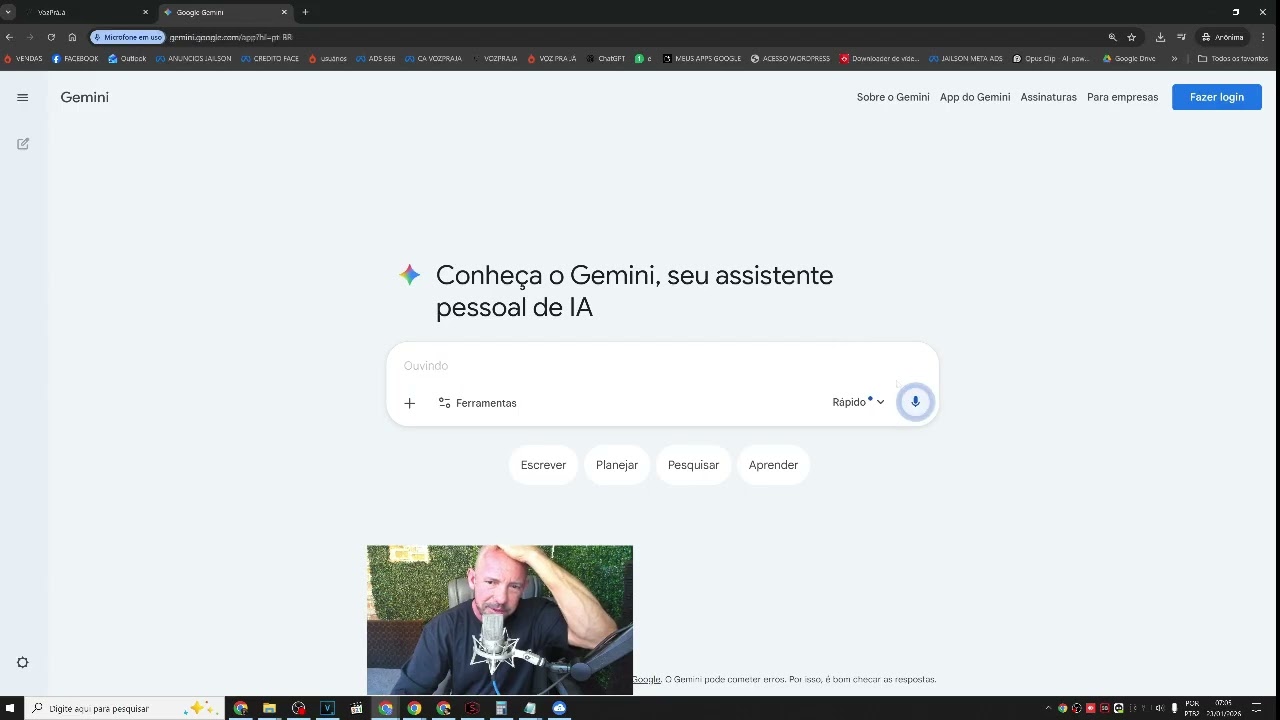The height and width of the screenshot is (720, 1280).
Task: Close the VozPraJa tab
Action: [145, 12]
